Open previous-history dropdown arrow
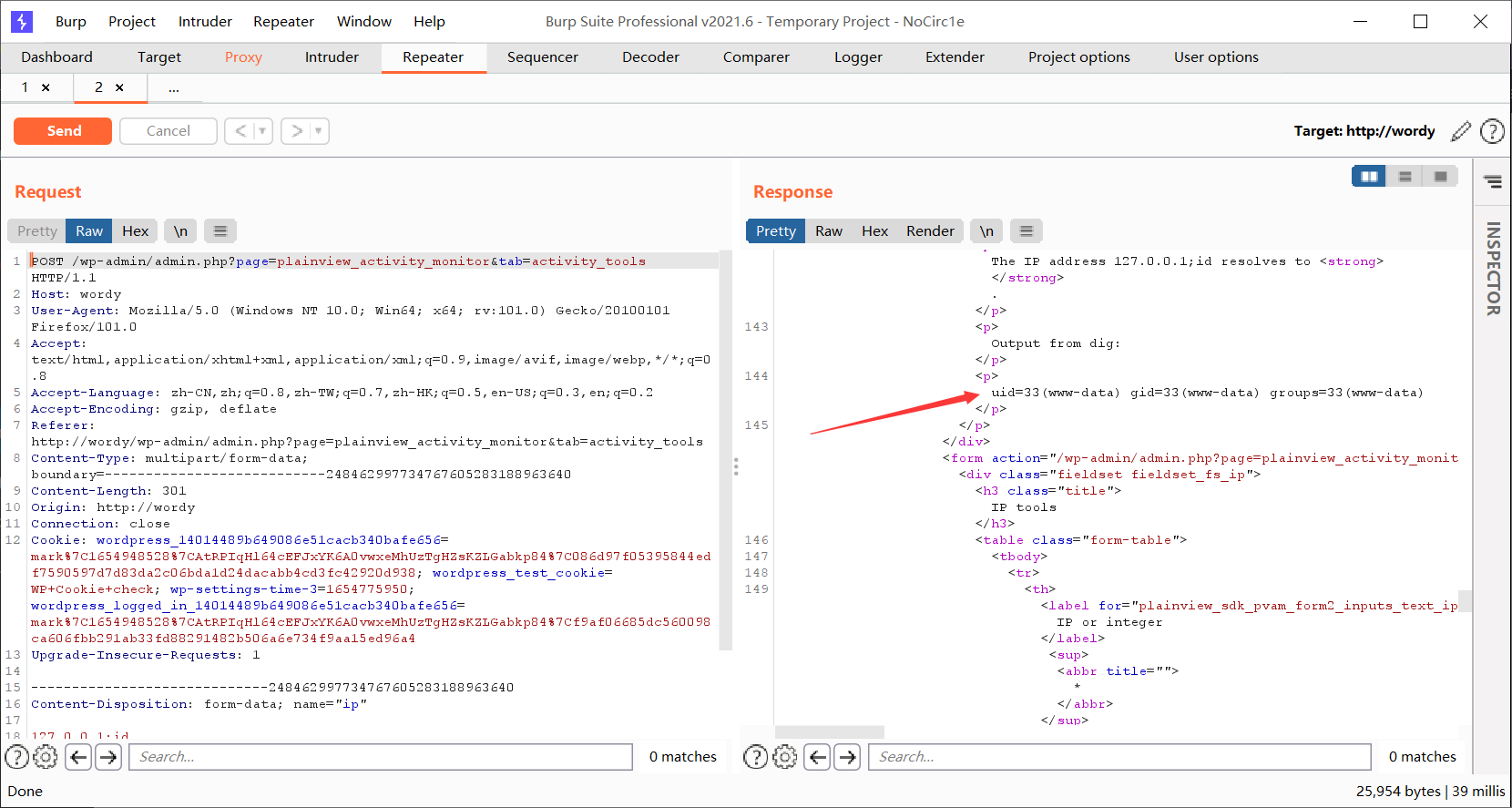The width and height of the screenshot is (1512, 808). tap(262, 131)
